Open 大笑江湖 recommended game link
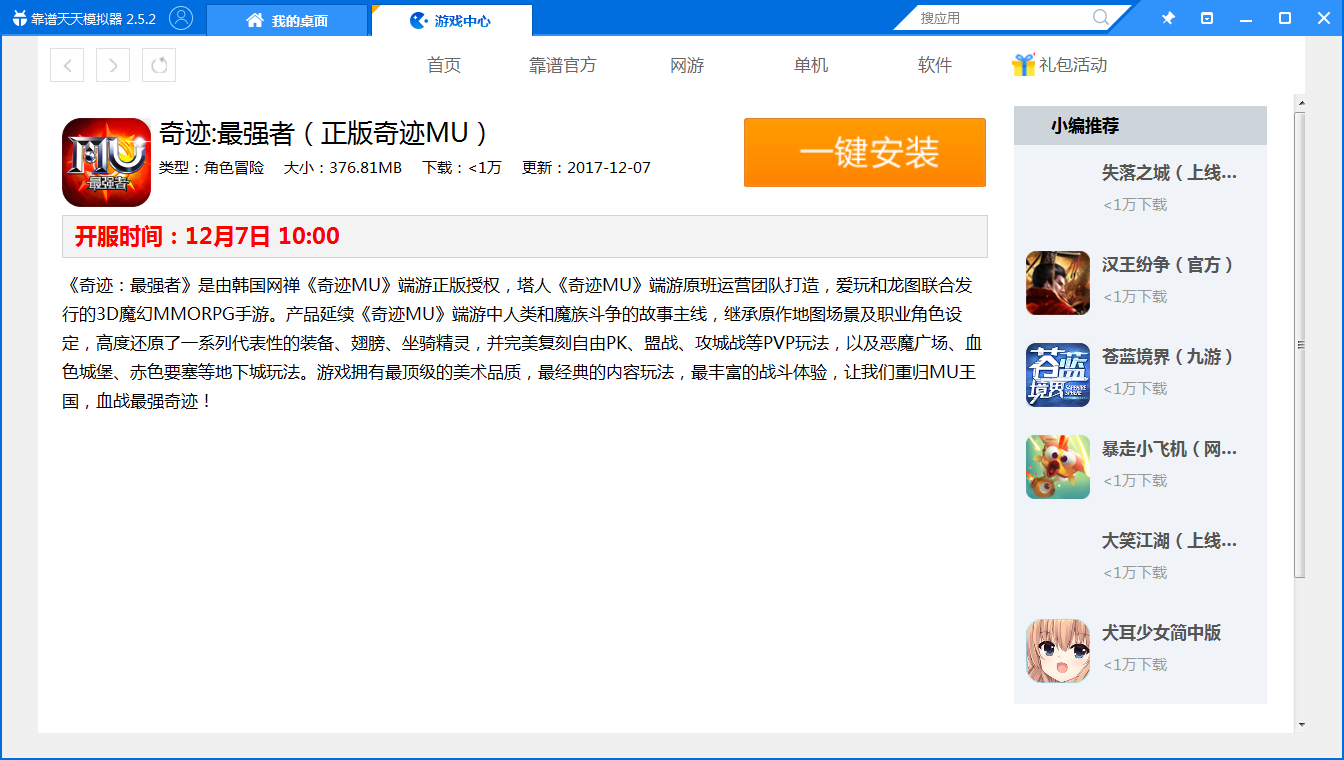Viewport: 1344px width, 760px height. coord(1169,541)
